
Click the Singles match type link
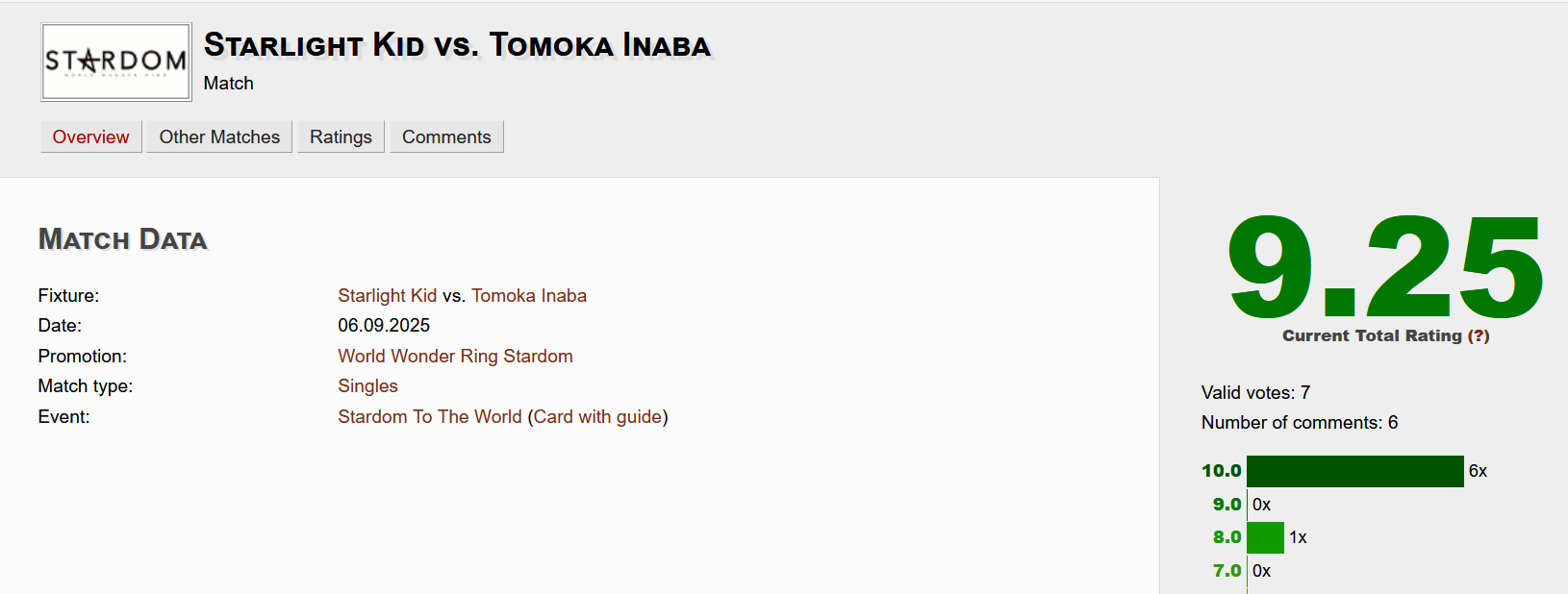click(x=367, y=385)
